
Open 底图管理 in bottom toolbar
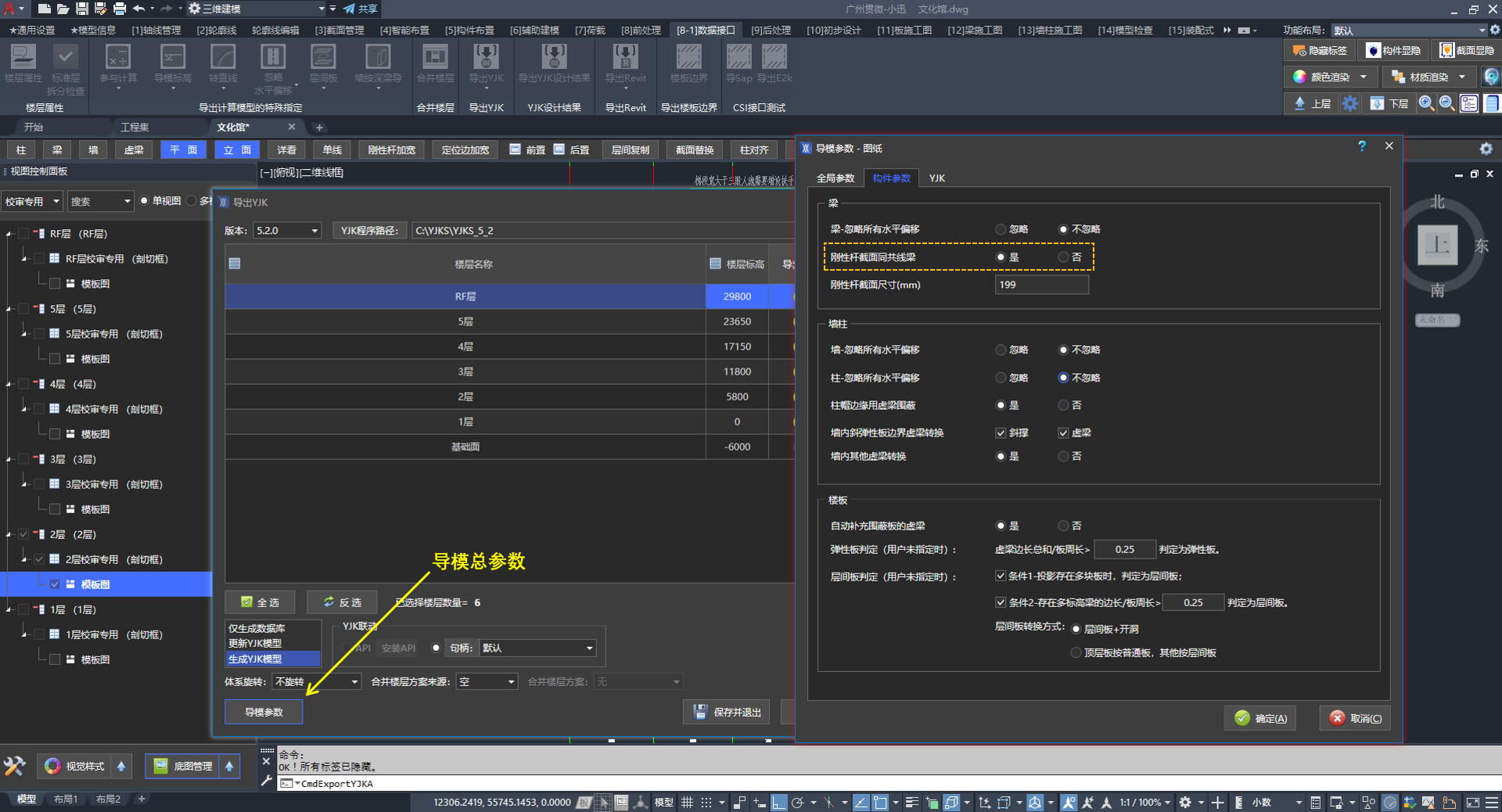coord(183,766)
